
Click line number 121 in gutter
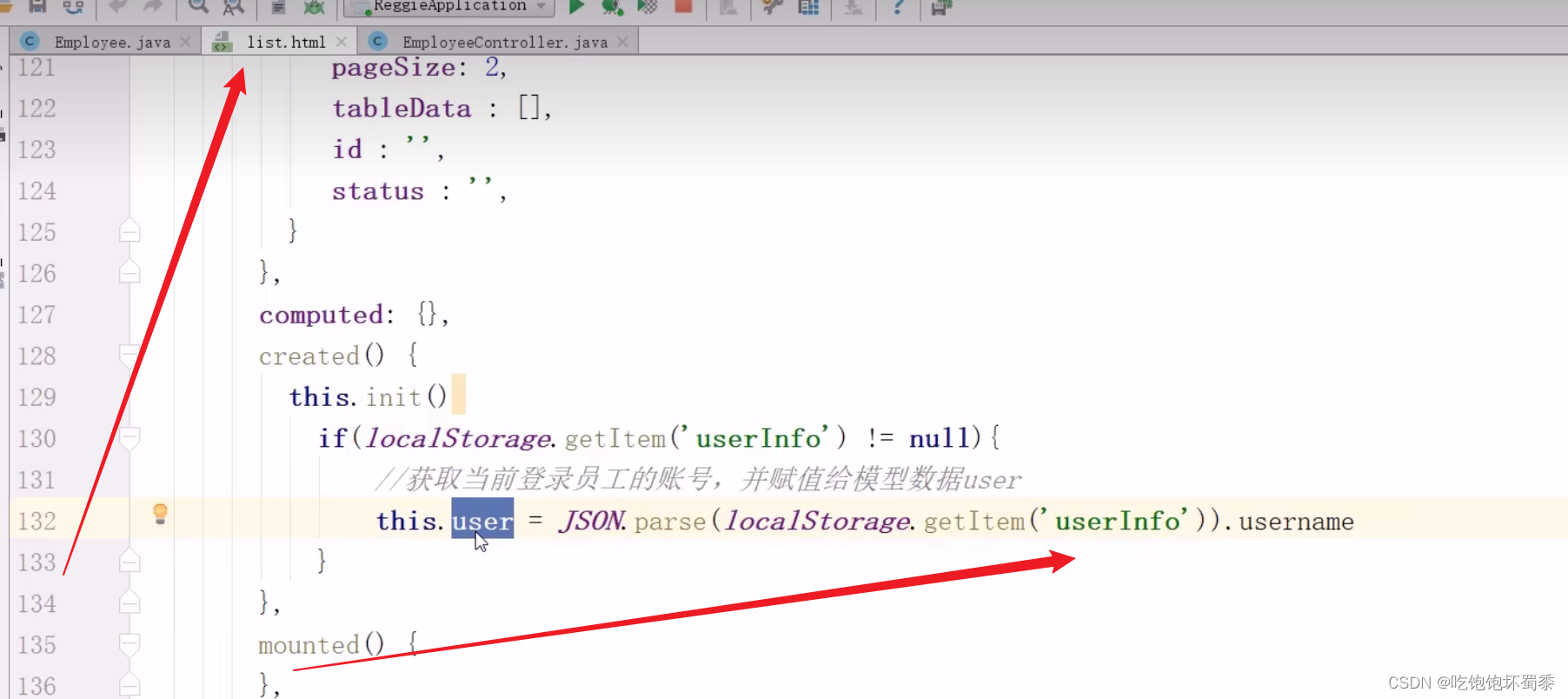click(x=37, y=67)
